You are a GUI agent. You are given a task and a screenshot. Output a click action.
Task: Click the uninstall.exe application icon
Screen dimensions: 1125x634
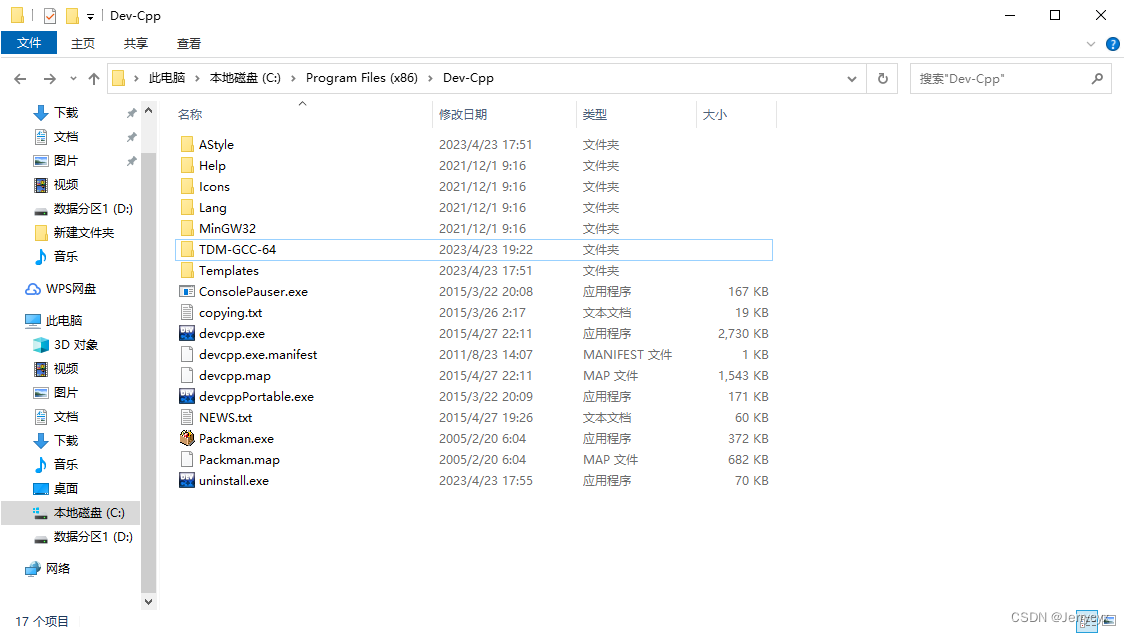187,481
